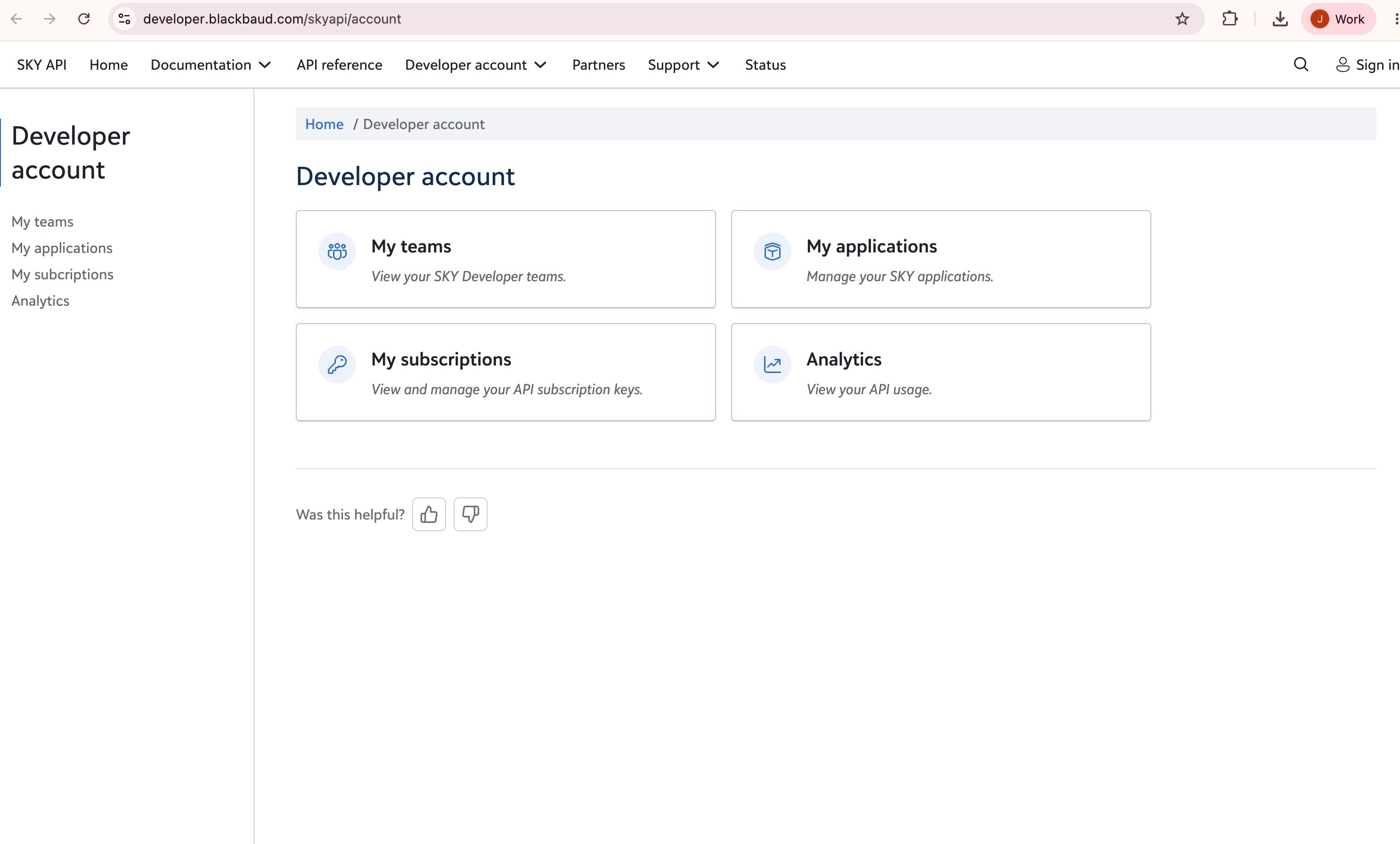Click the browser back arrow
The height and width of the screenshot is (844, 1400).
pyautogui.click(x=16, y=19)
